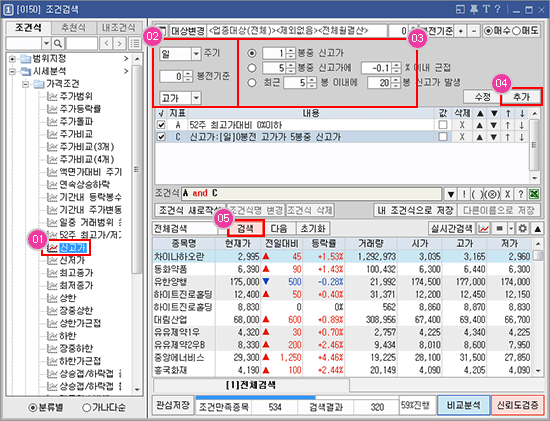The height and width of the screenshot is (421, 550).
Task: Click the exclamation NOT operator button
Action: point(464,194)
